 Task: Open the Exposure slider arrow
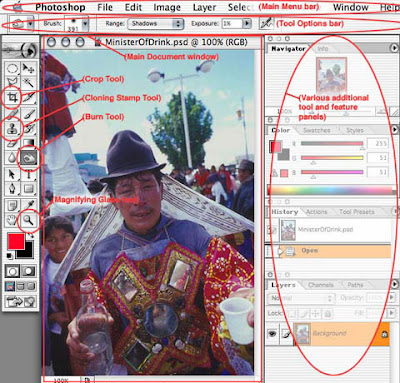pyautogui.click(x=247, y=23)
